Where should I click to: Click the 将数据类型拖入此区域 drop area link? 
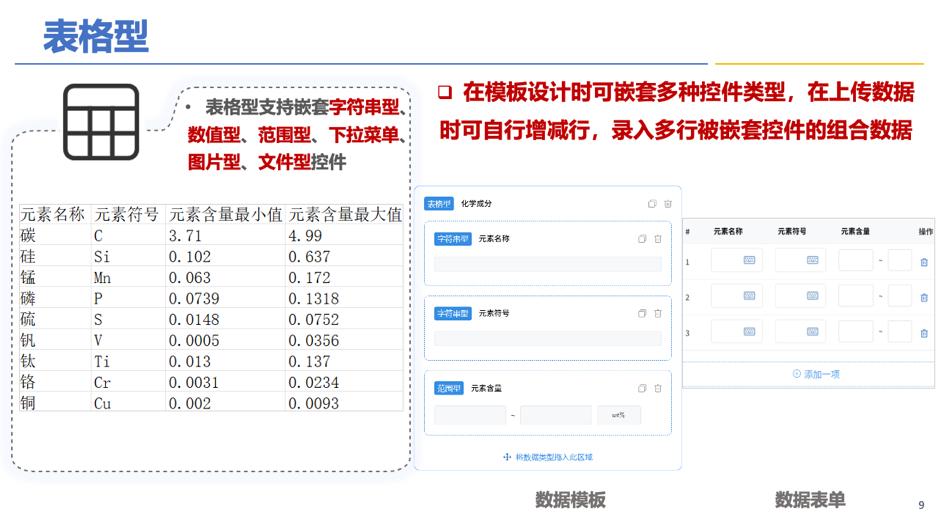tap(548, 457)
